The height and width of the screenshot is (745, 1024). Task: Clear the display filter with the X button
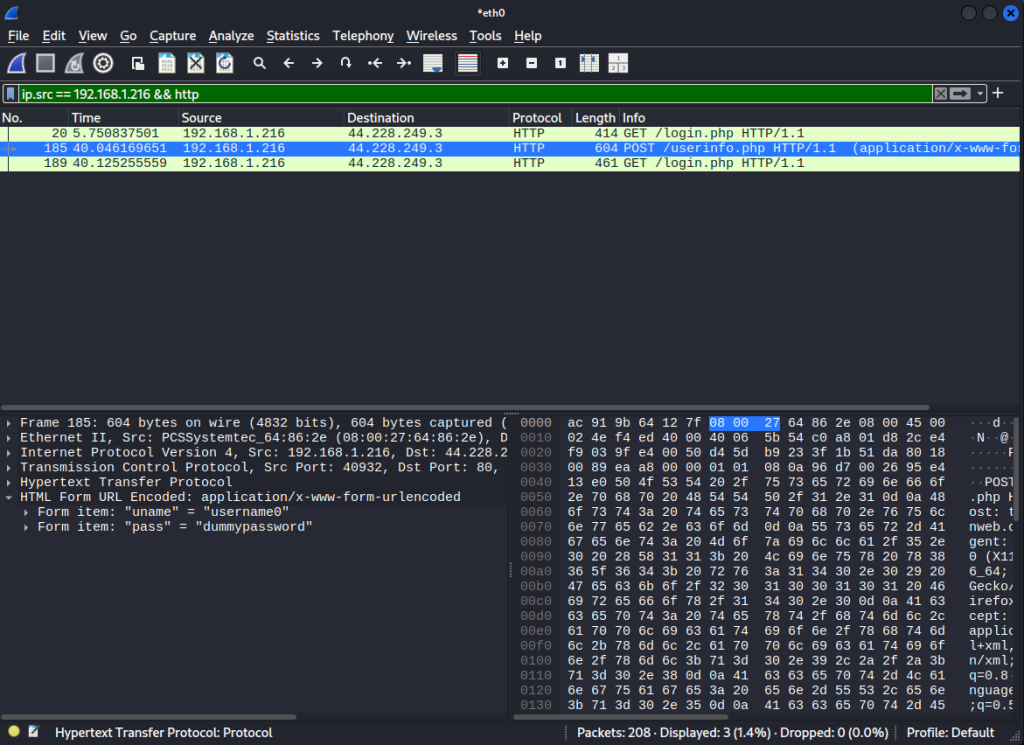point(941,93)
